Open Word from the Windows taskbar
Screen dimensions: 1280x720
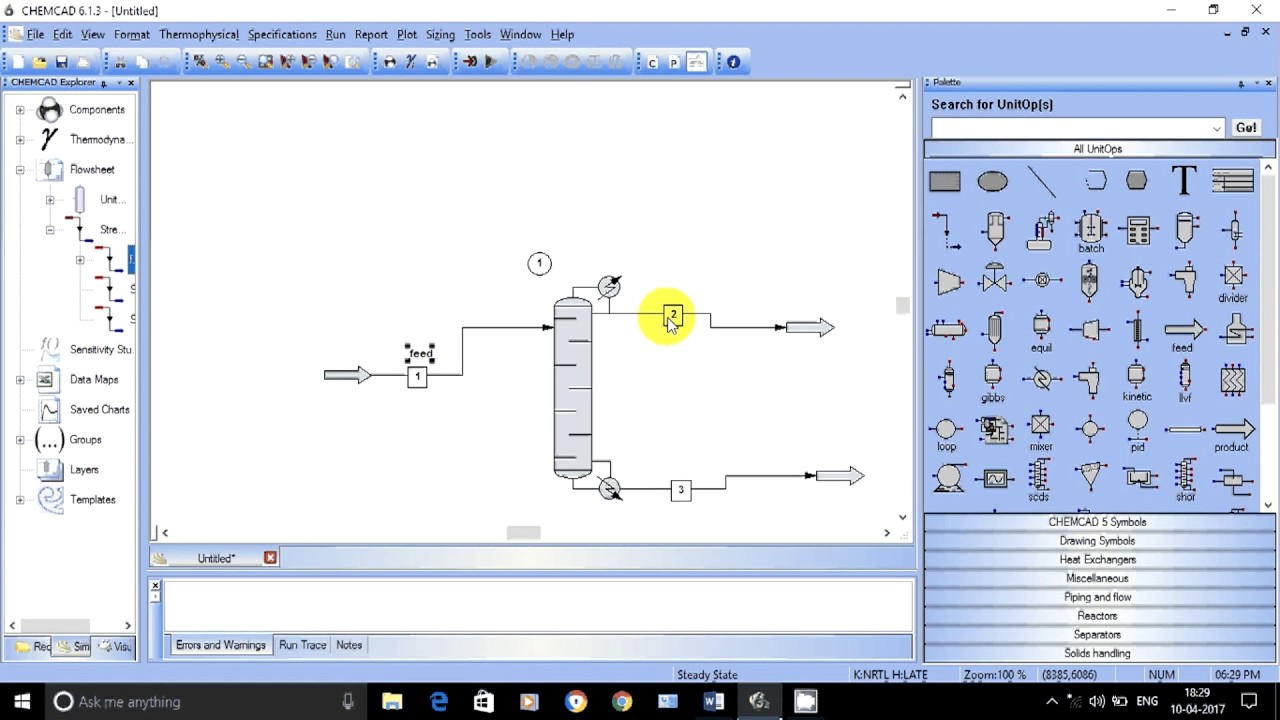pyautogui.click(x=713, y=702)
